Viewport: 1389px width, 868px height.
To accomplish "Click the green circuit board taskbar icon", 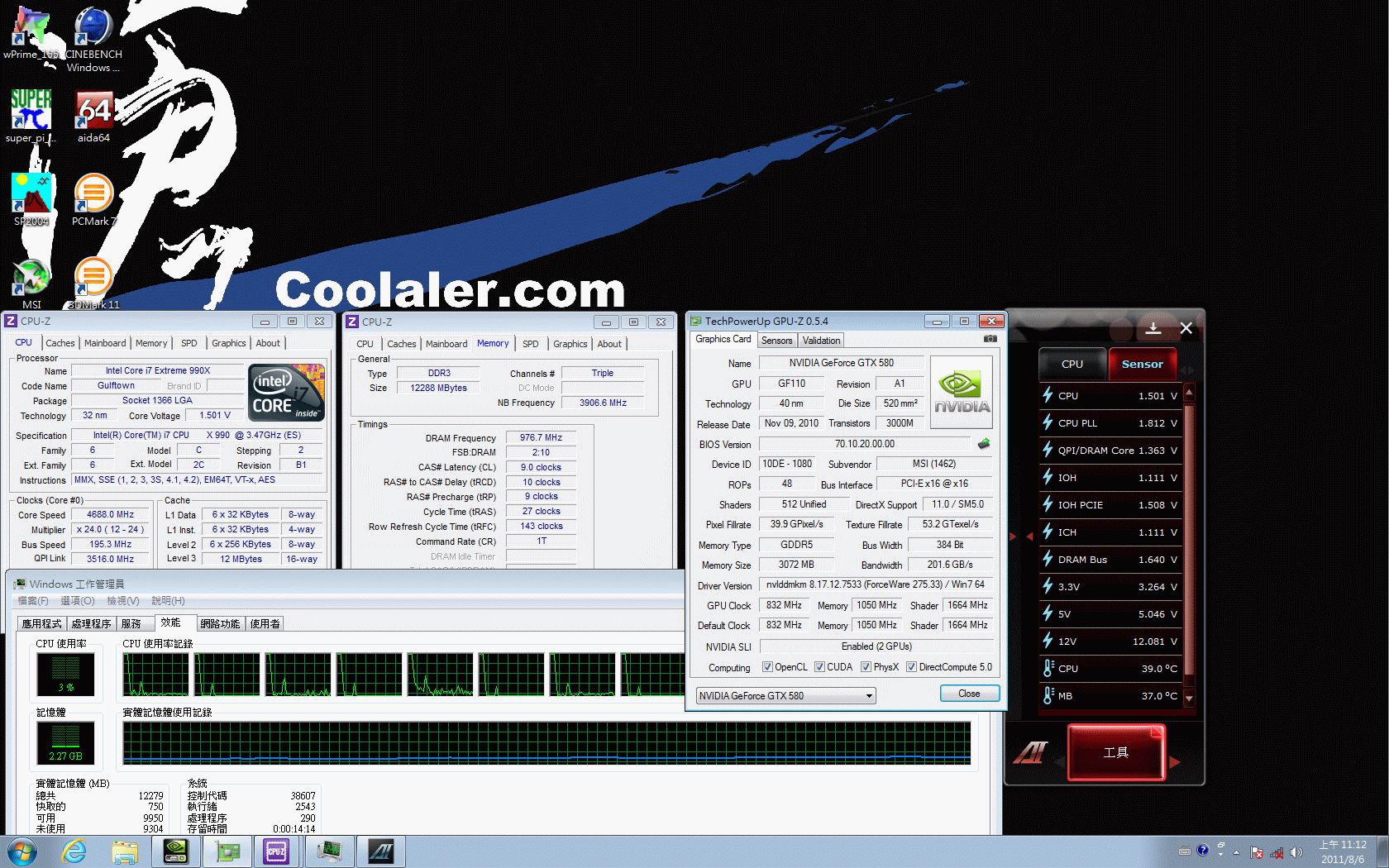I will coord(226,851).
